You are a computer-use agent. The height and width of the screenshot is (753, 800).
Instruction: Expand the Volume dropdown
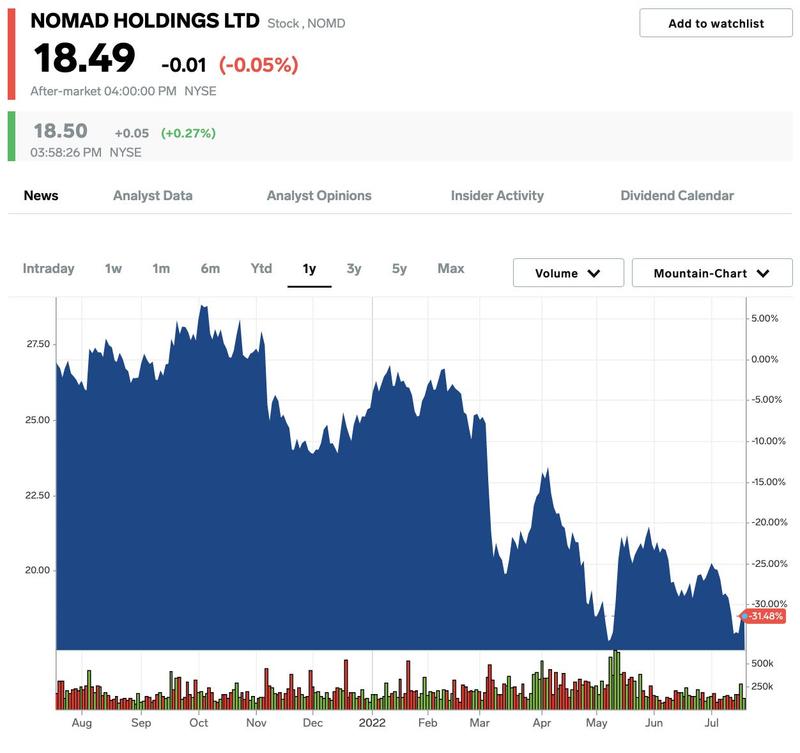pos(568,273)
